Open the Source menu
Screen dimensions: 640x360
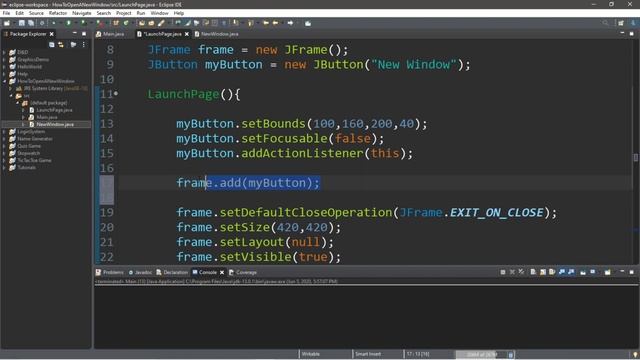[x=36, y=13]
